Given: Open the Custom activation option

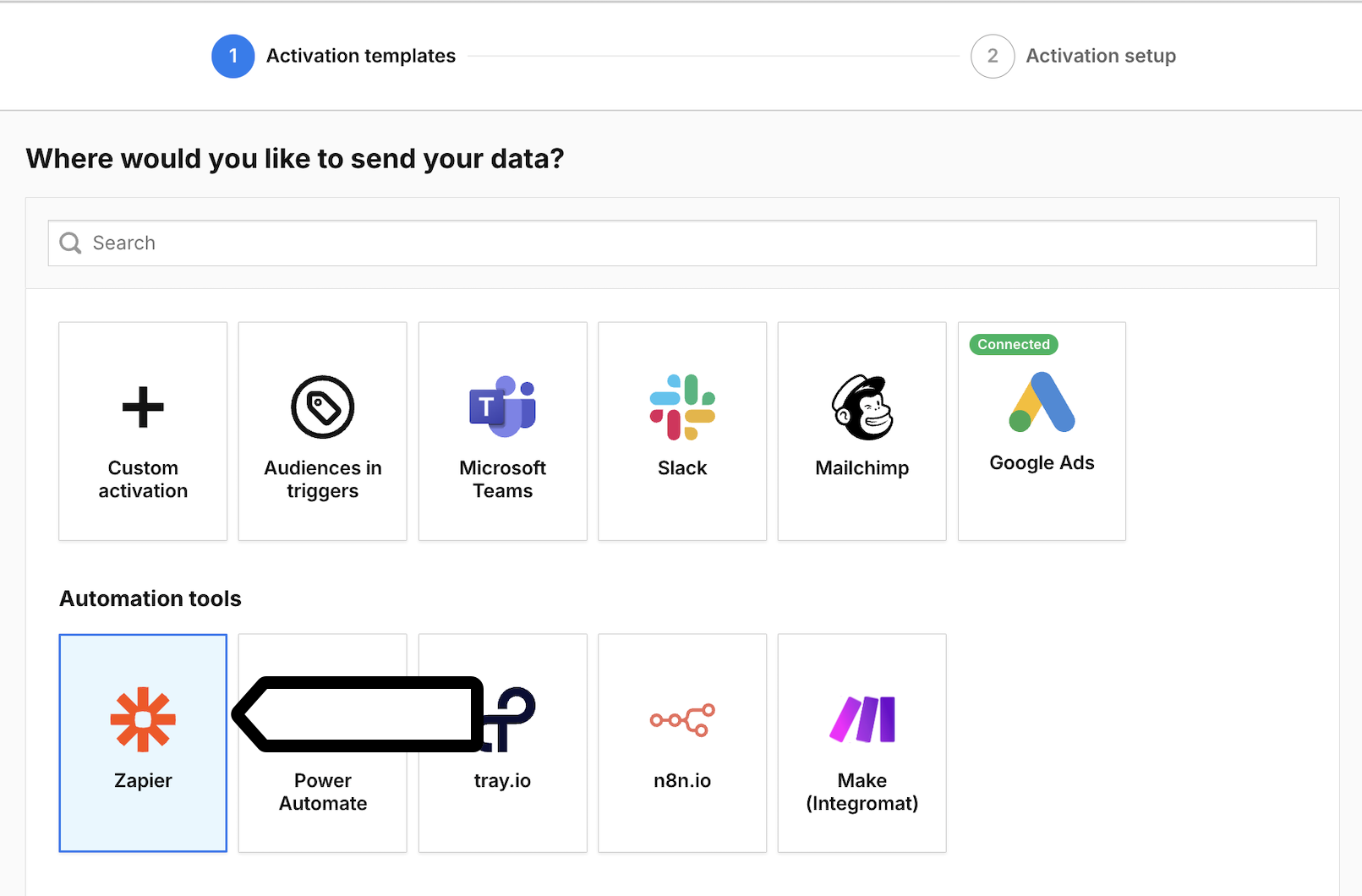Looking at the screenshot, I should click(142, 431).
